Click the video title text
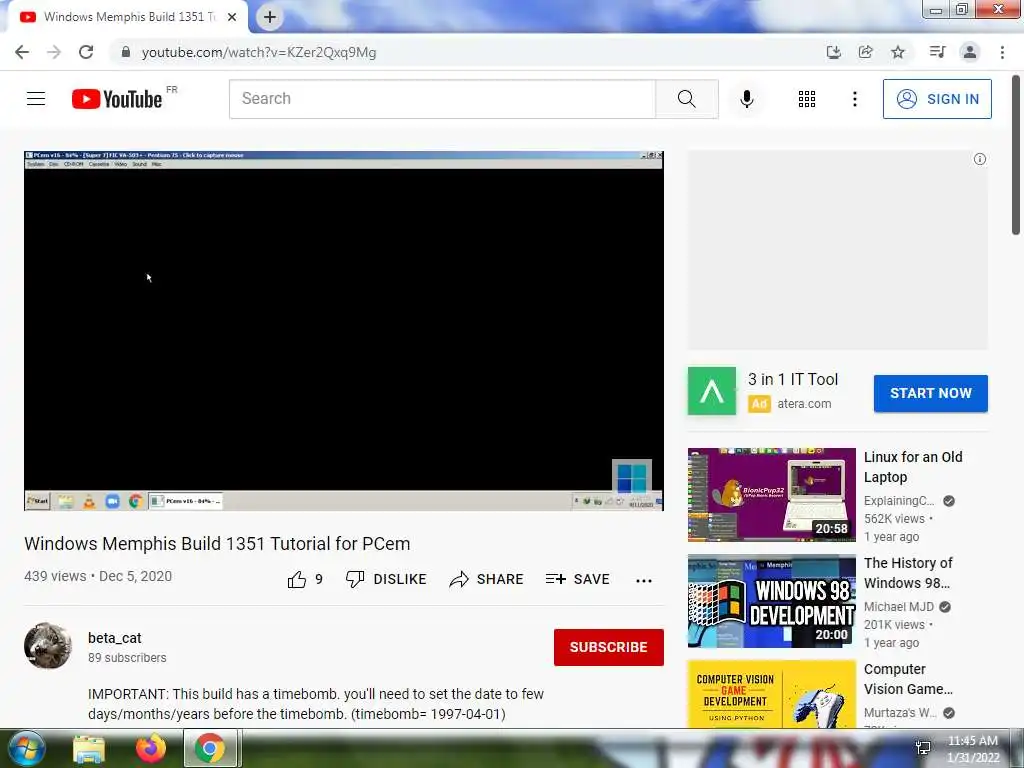 pyautogui.click(x=217, y=543)
